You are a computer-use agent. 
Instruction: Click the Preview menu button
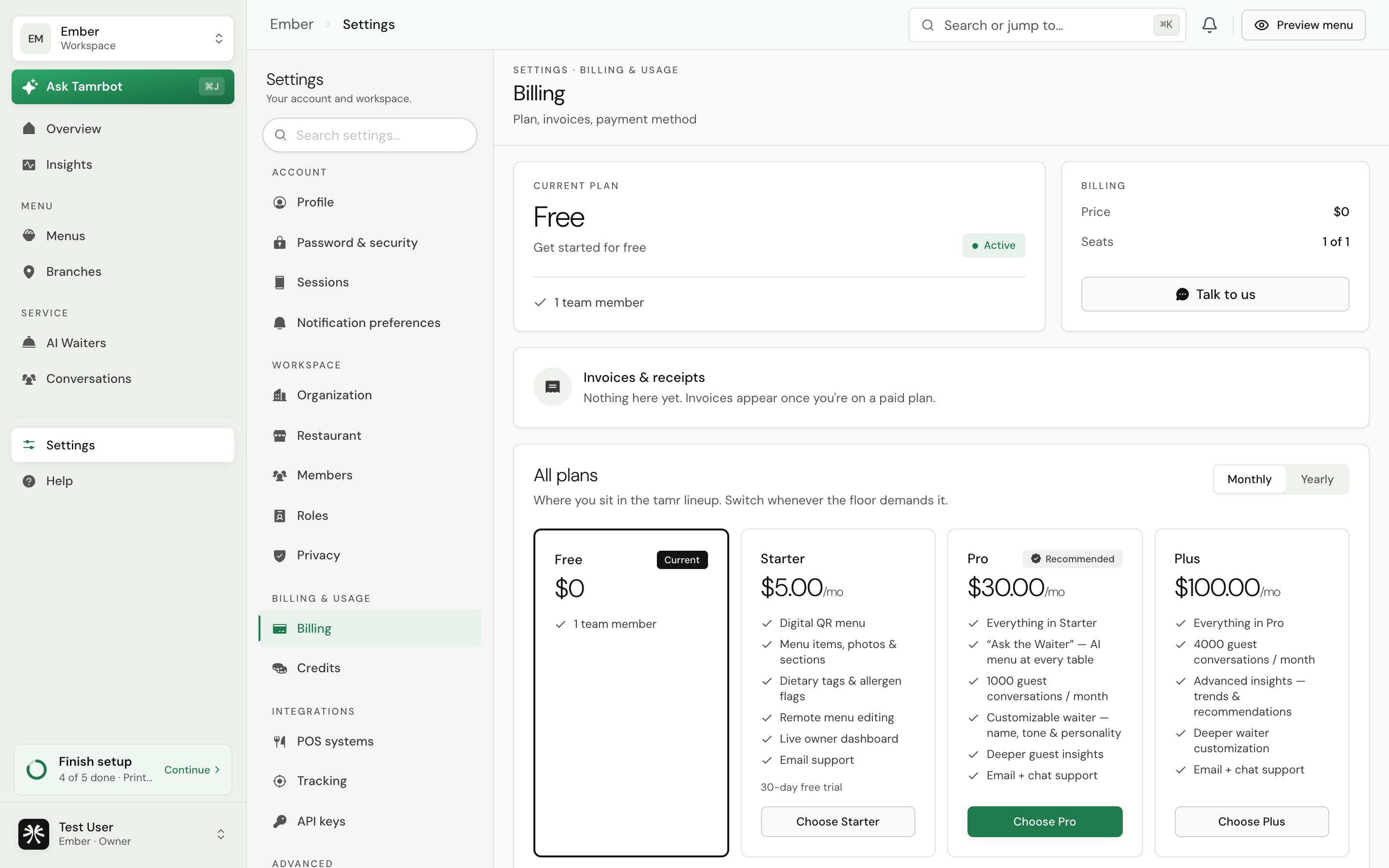1303,25
